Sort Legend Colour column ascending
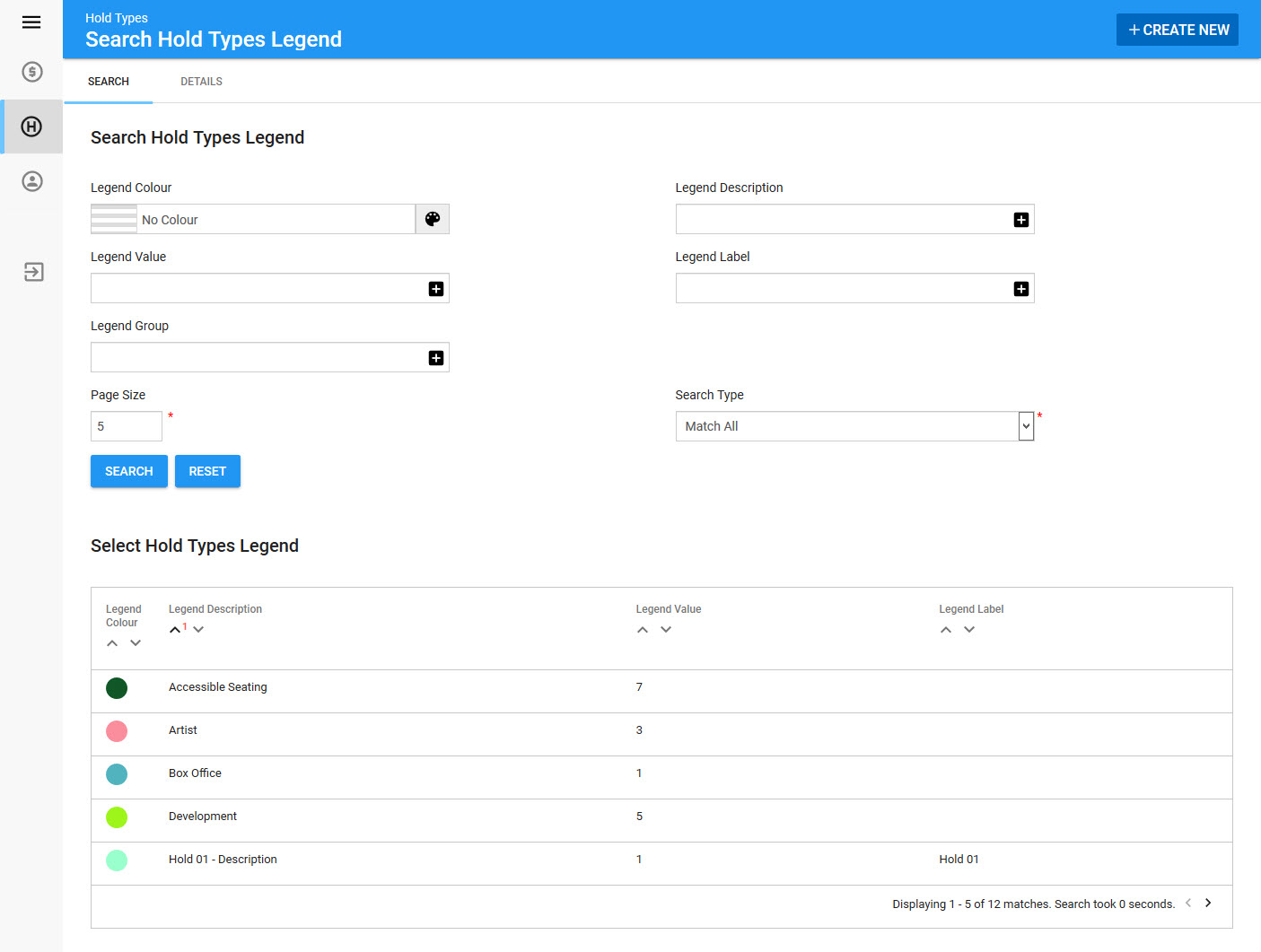Screen dimensions: 1261x952 point(112,643)
